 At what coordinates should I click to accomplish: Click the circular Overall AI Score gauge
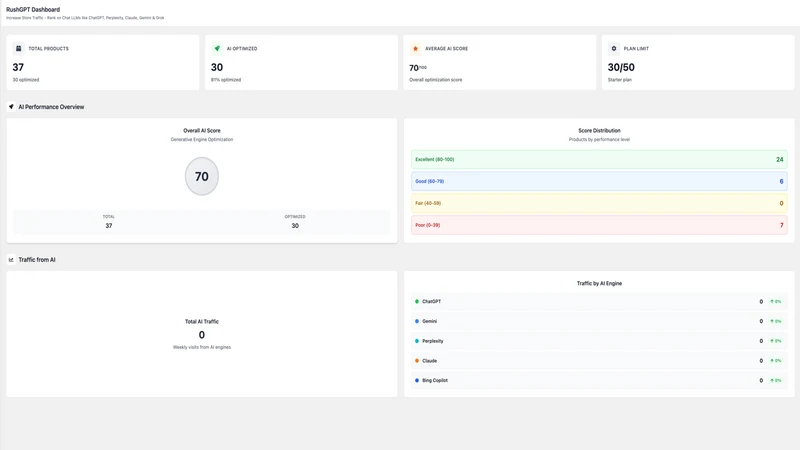coord(202,176)
